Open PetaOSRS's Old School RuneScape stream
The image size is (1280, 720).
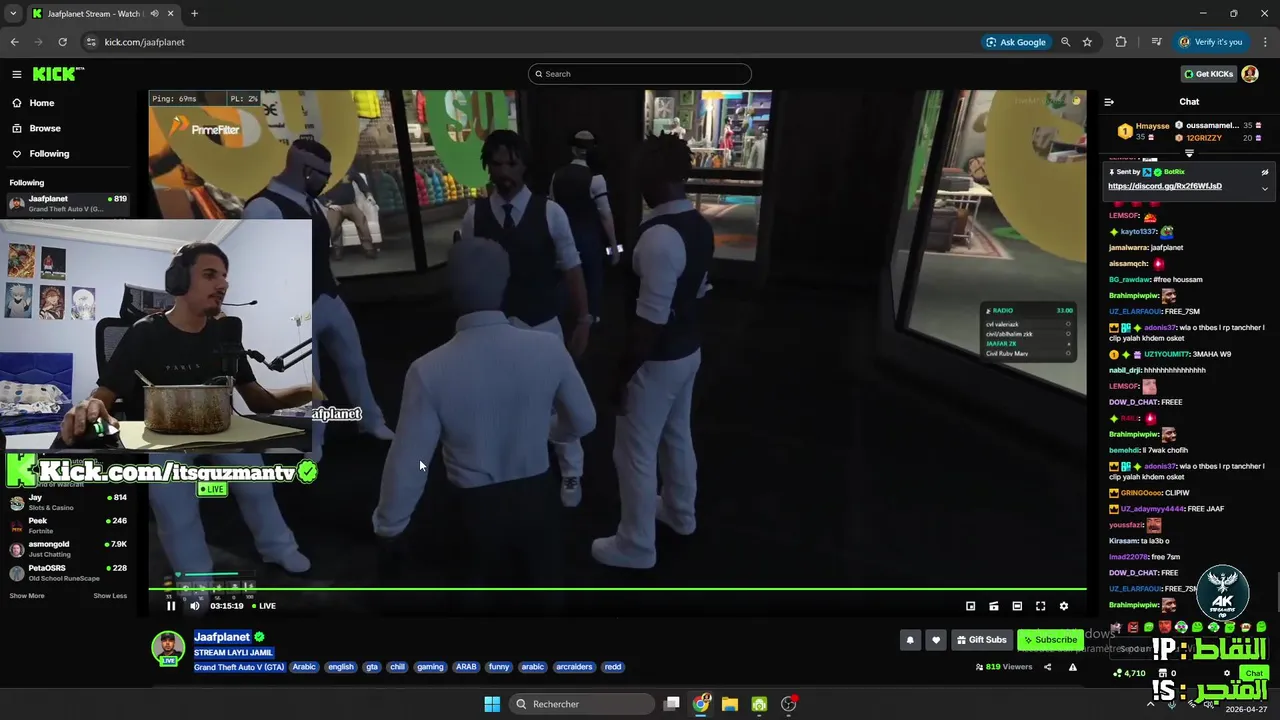coord(68,572)
